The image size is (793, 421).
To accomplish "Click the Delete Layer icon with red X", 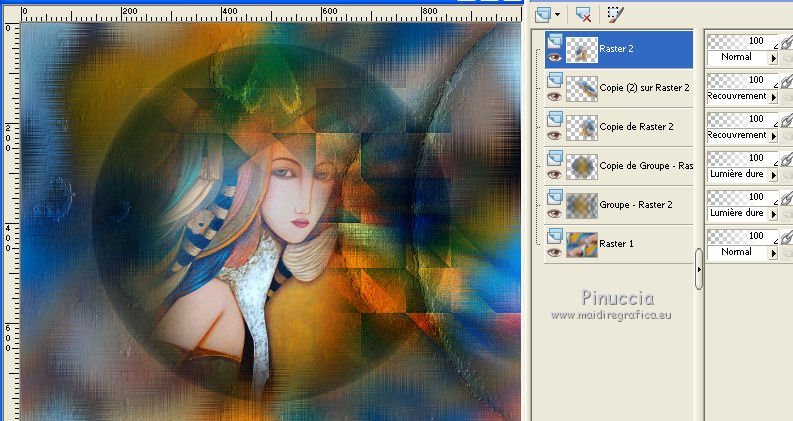I will click(x=584, y=15).
